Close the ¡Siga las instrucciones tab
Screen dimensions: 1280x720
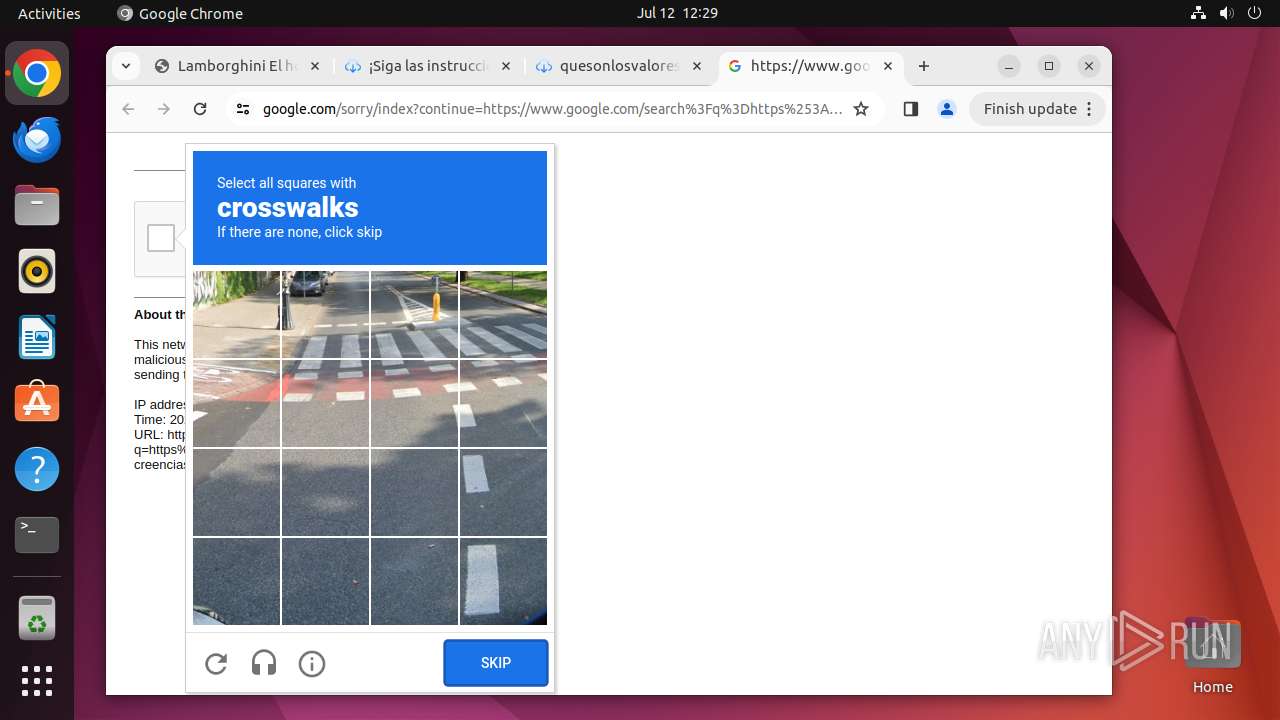click(x=505, y=66)
